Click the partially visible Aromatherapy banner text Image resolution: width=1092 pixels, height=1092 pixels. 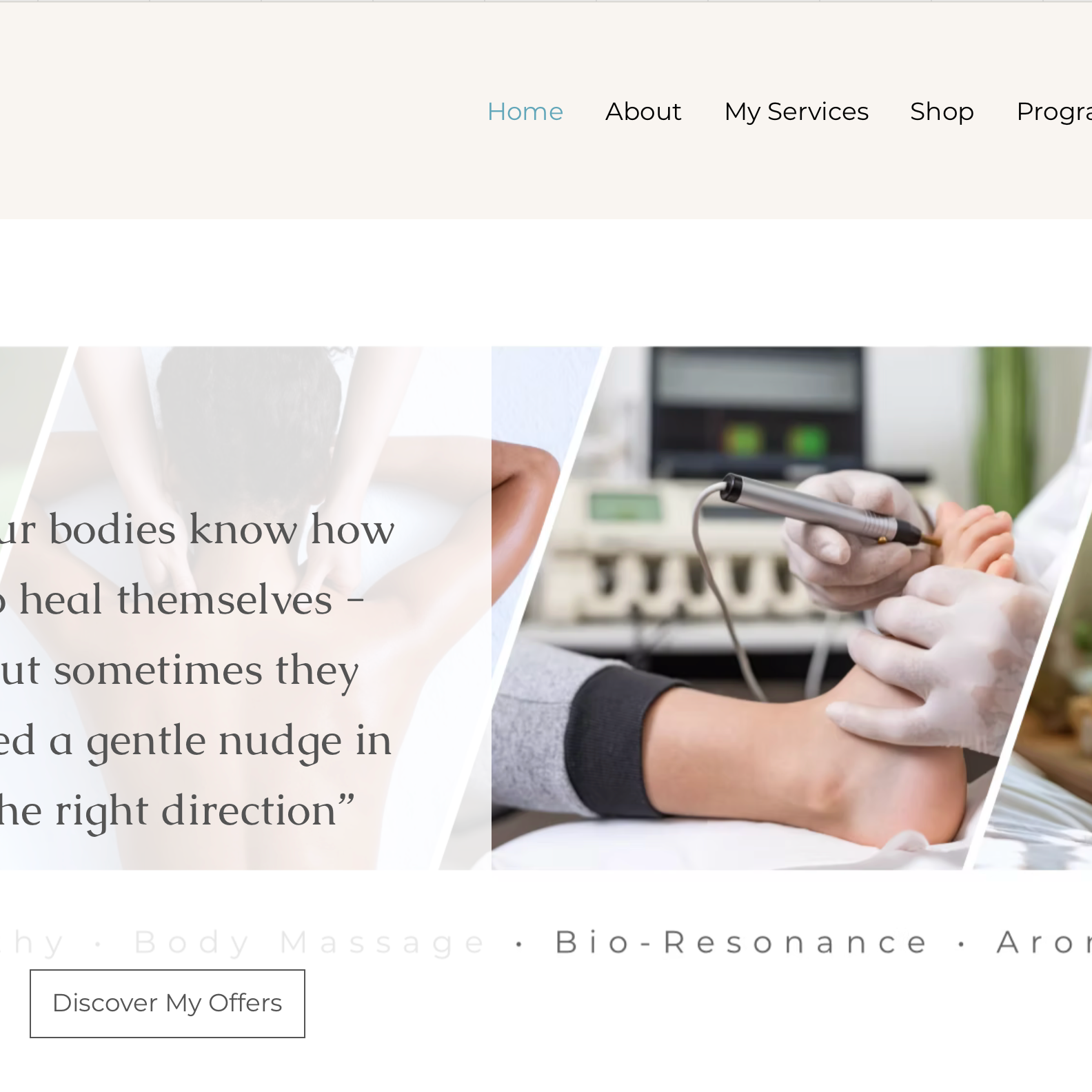[x=1044, y=942]
